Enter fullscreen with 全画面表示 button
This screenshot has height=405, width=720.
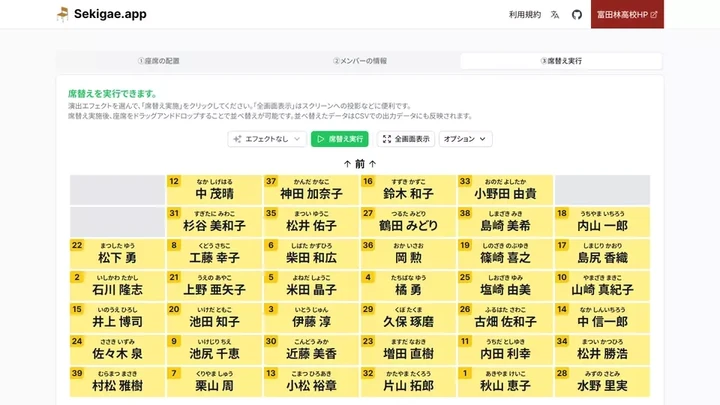[406, 139]
